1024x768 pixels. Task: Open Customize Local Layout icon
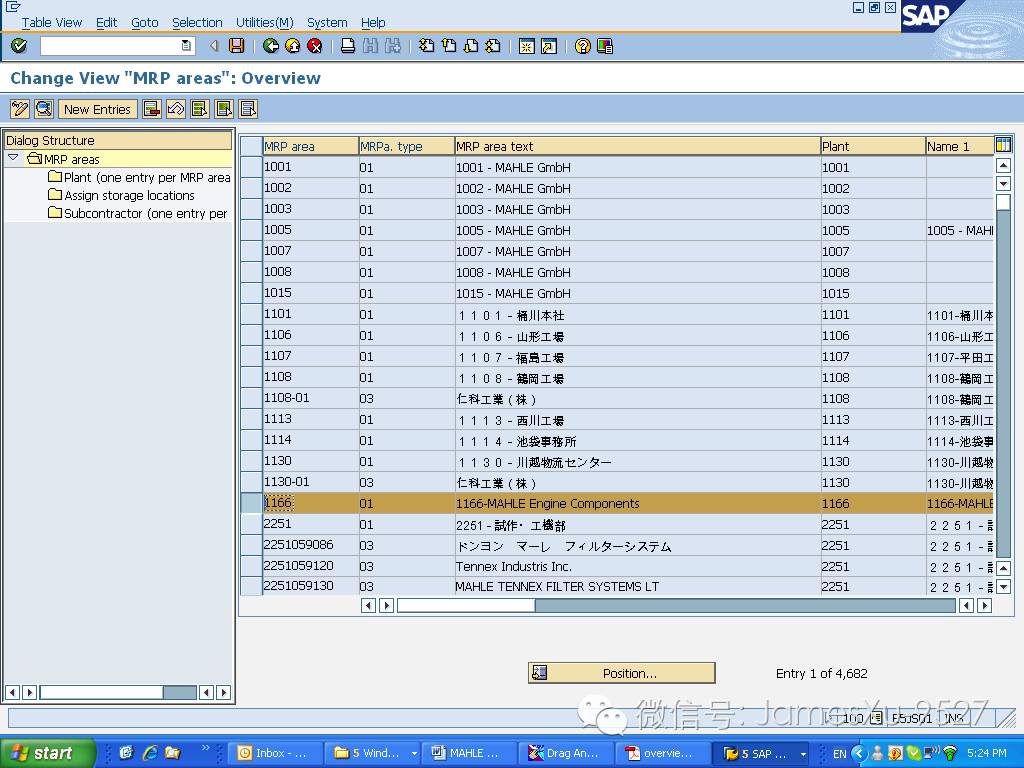click(x=605, y=46)
